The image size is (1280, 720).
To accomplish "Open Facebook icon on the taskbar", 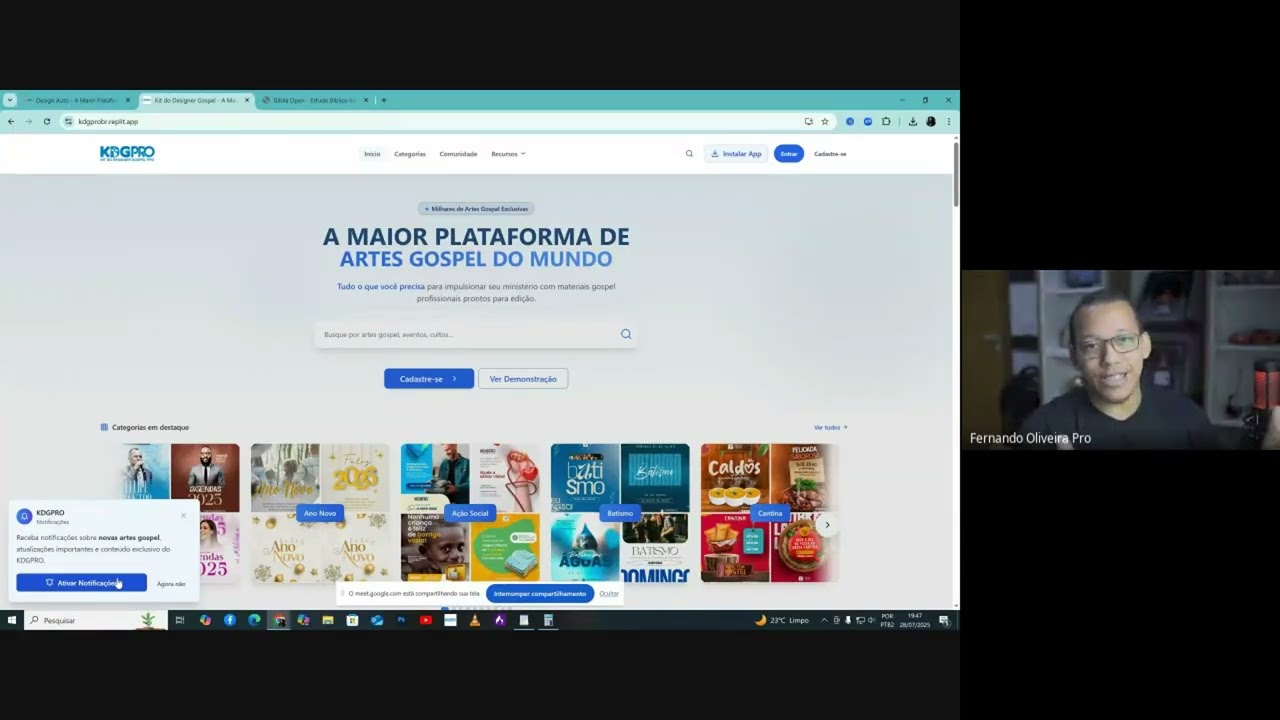I will click(x=230, y=620).
